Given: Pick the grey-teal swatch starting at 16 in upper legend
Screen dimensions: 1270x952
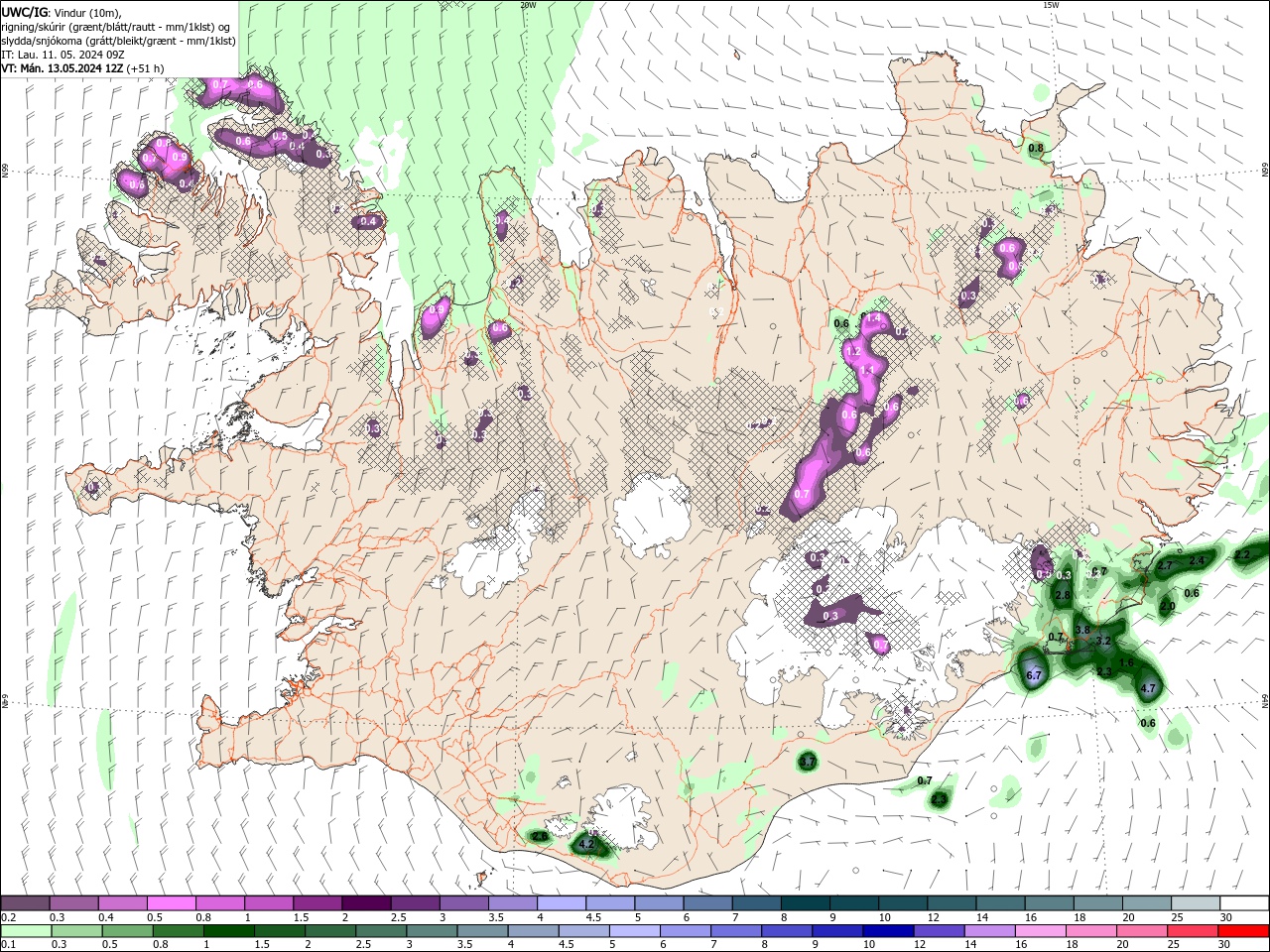Looking at the screenshot, I should coord(1049,903).
